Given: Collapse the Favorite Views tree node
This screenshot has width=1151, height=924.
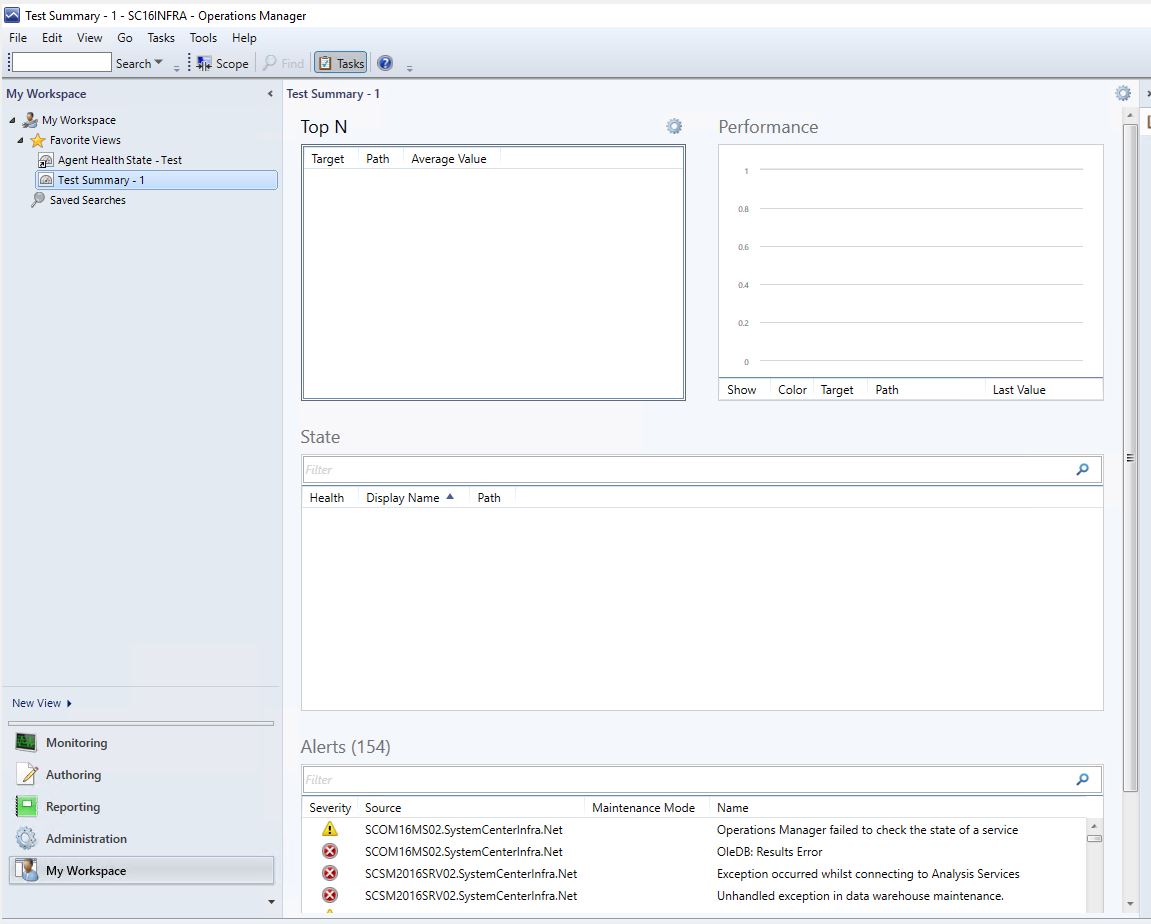Looking at the screenshot, I should click(21, 140).
